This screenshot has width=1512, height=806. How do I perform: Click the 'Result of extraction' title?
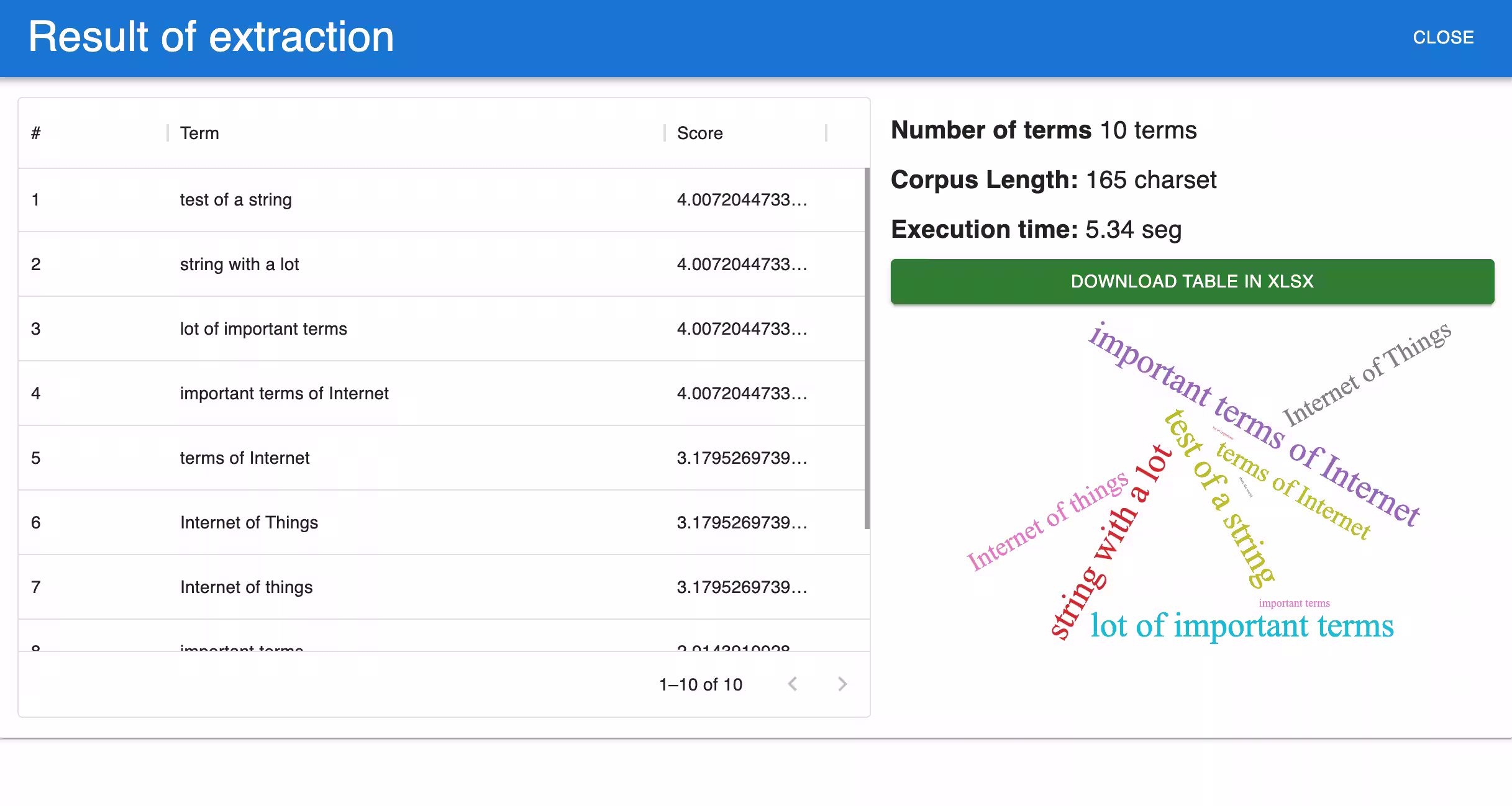[211, 36]
